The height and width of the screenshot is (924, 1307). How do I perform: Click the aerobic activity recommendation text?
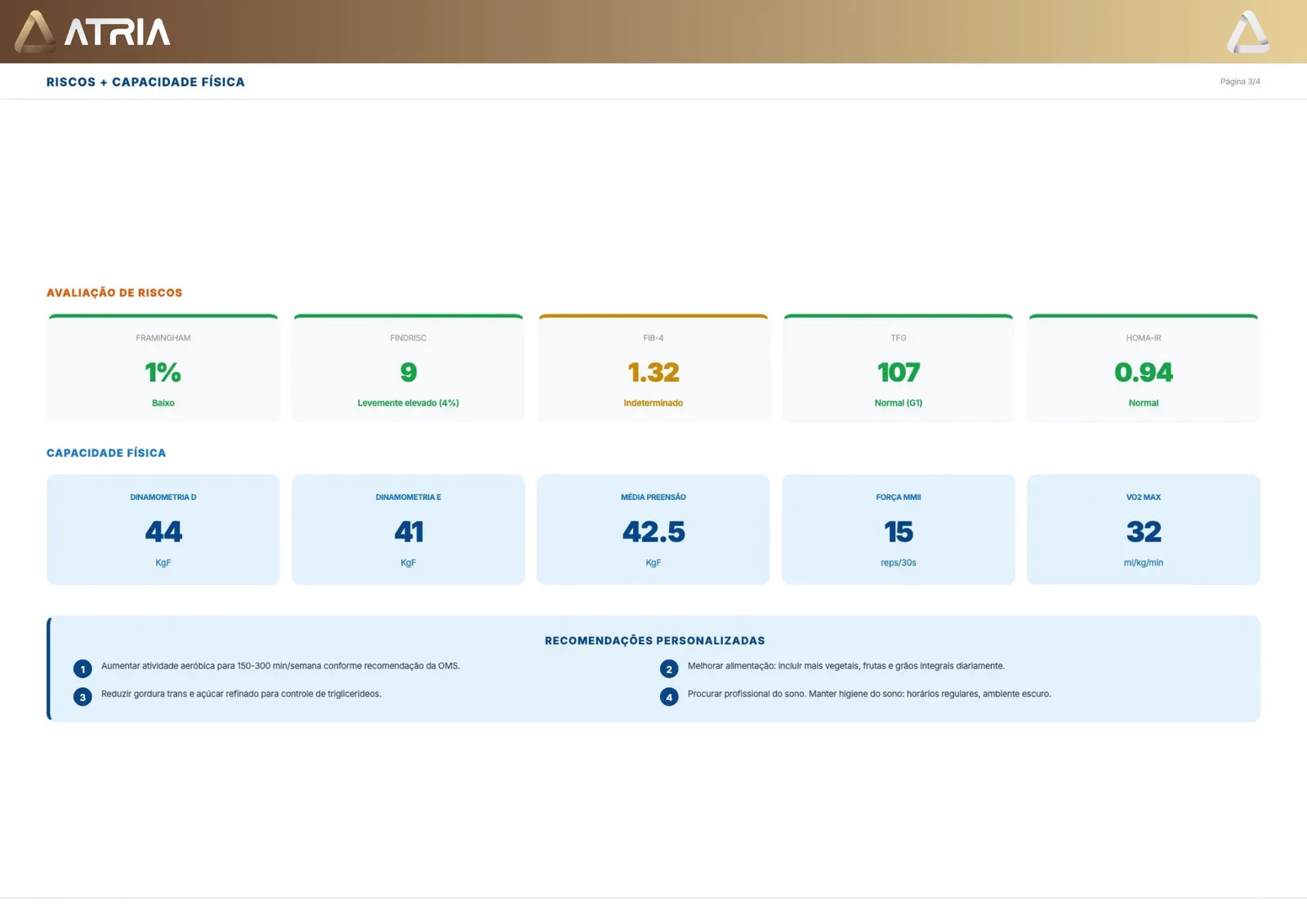tap(280, 666)
